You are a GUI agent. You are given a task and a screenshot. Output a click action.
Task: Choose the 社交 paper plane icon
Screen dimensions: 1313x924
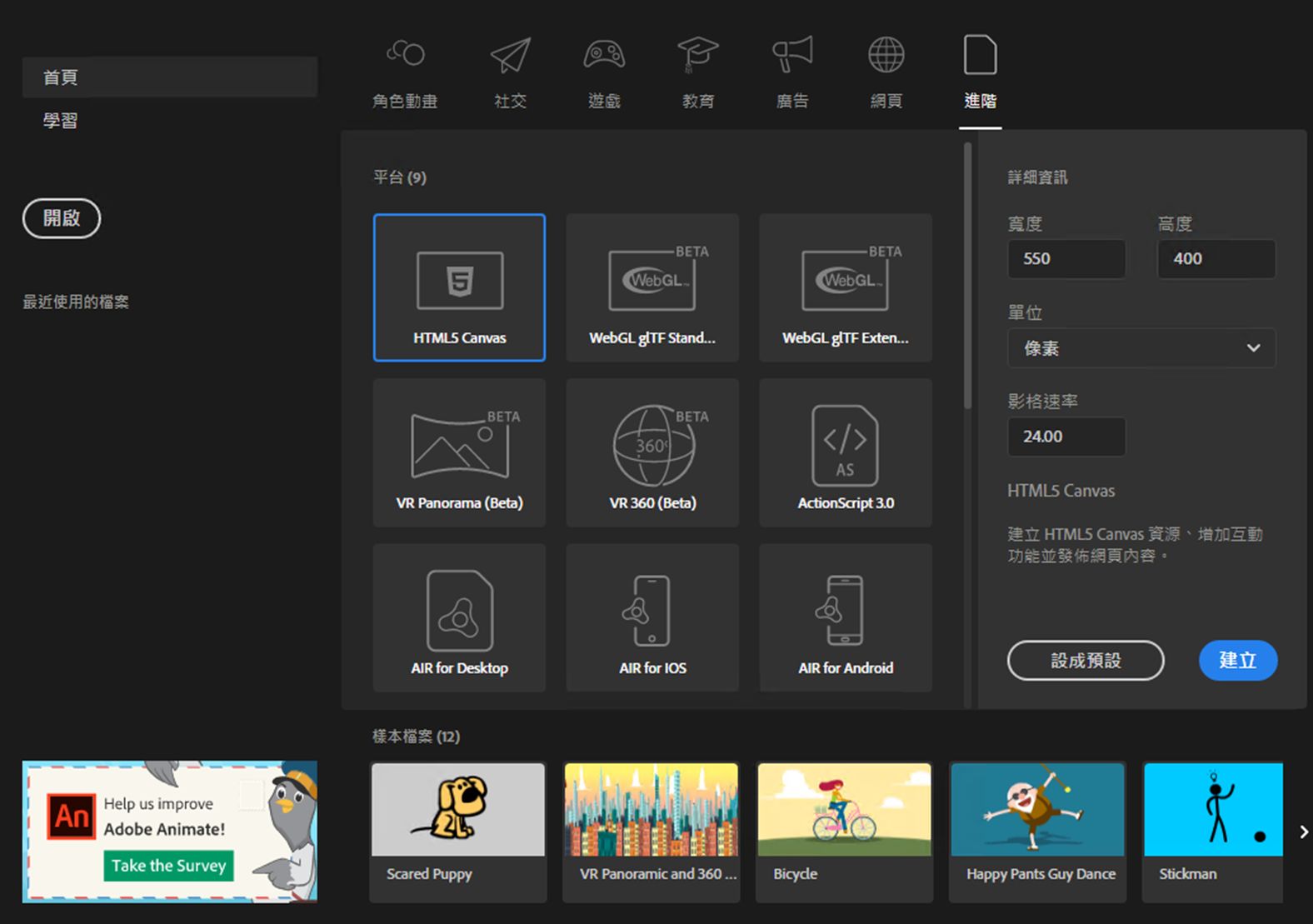pos(510,55)
